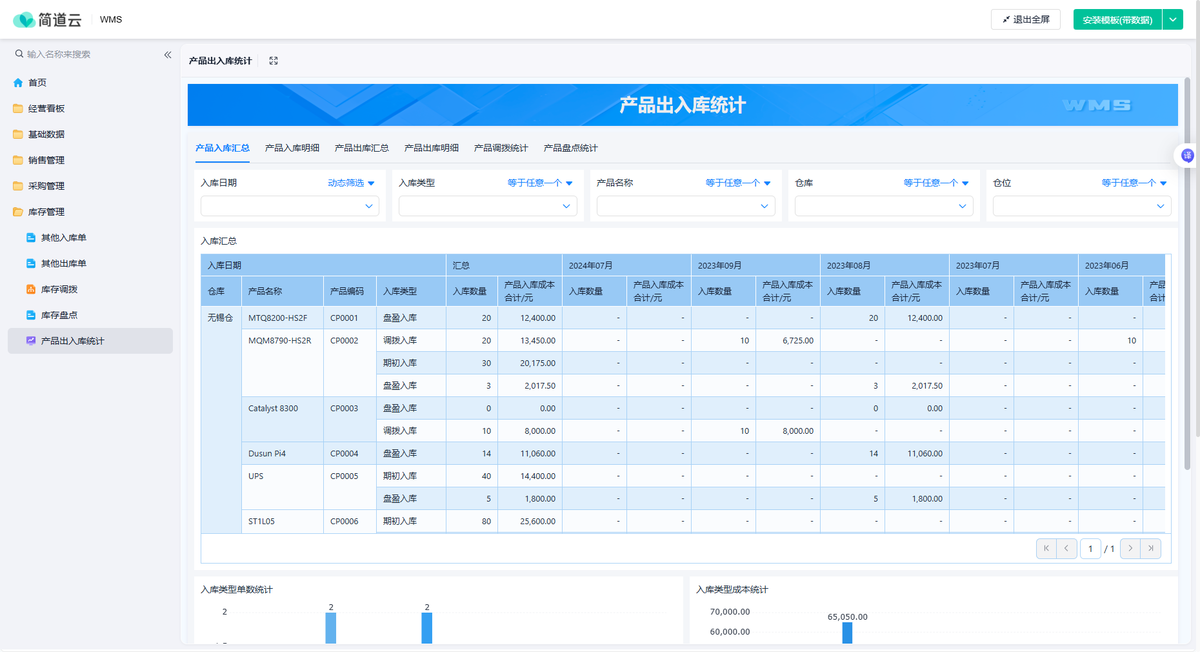Open the 入库日期 动态筛选 dropdown

click(x=351, y=184)
